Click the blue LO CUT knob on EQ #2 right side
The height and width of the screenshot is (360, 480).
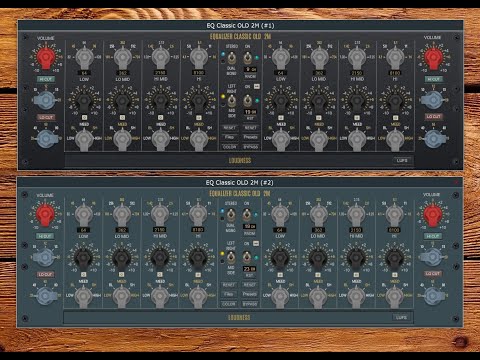[x=433, y=296]
